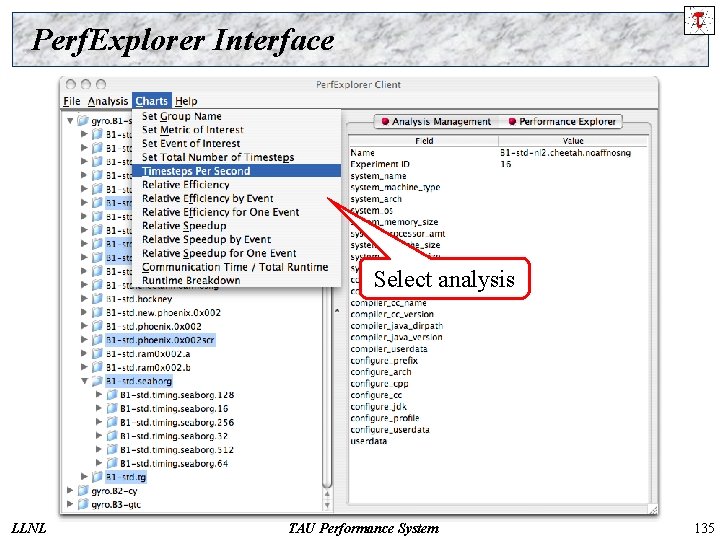Select the B1-std.hockney trial label
Screen dimensions: 720x540
click(139, 299)
